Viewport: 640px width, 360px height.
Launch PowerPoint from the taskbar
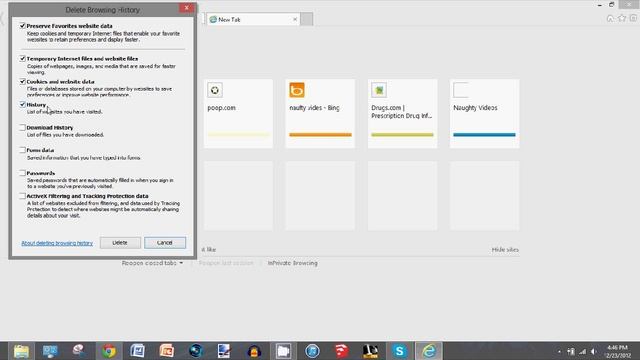click(x=167, y=351)
